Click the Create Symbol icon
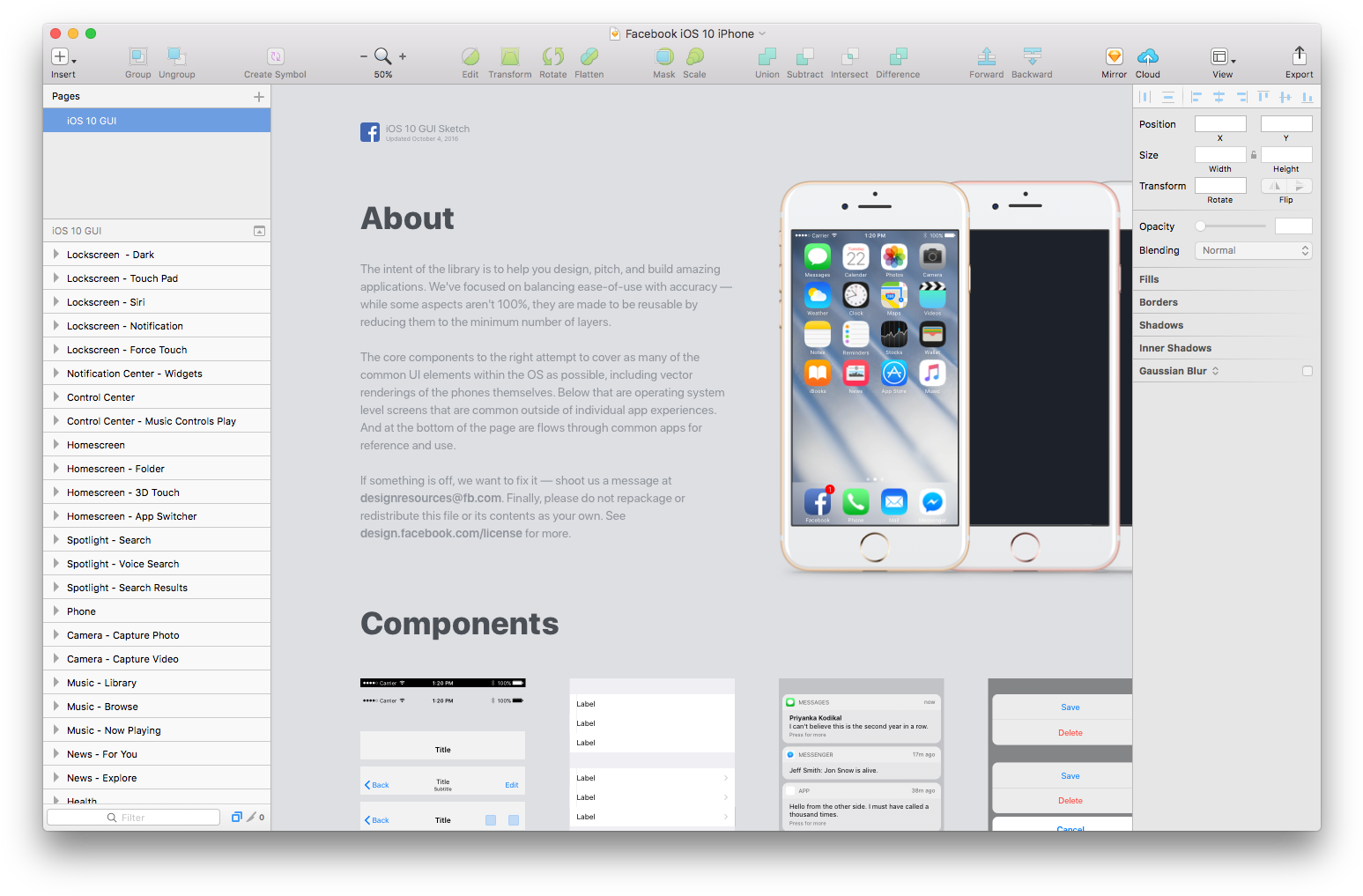 tap(275, 56)
